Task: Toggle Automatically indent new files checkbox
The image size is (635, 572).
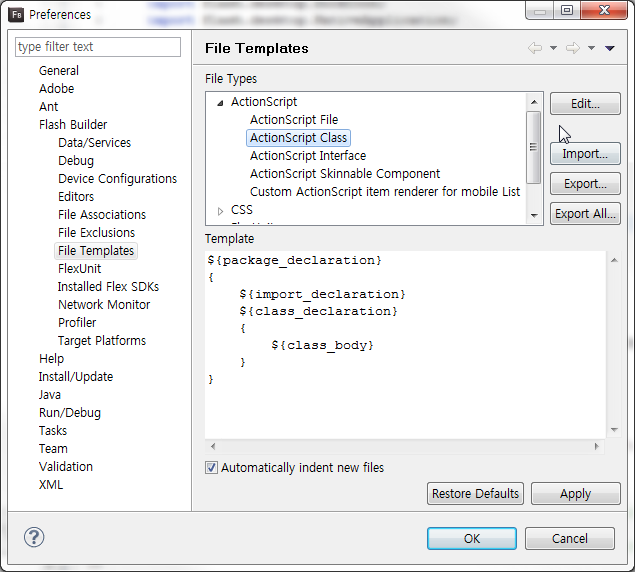Action: [x=211, y=467]
